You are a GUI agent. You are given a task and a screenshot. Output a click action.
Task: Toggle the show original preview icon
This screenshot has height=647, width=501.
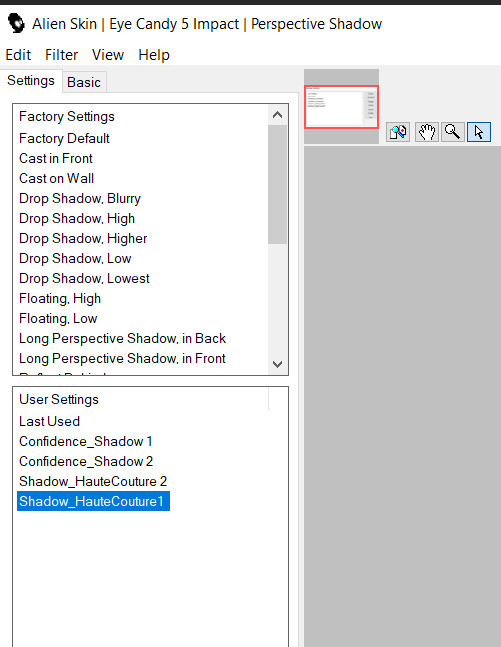point(398,132)
